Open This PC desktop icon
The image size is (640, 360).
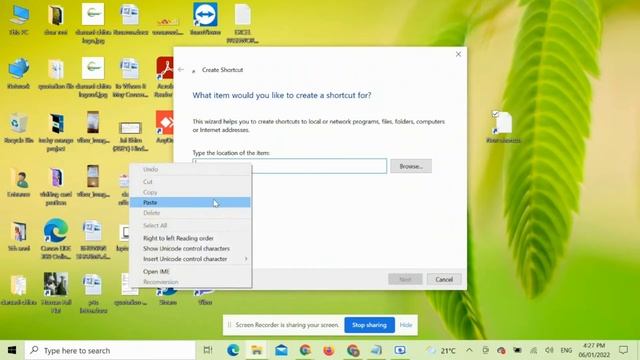point(19,20)
